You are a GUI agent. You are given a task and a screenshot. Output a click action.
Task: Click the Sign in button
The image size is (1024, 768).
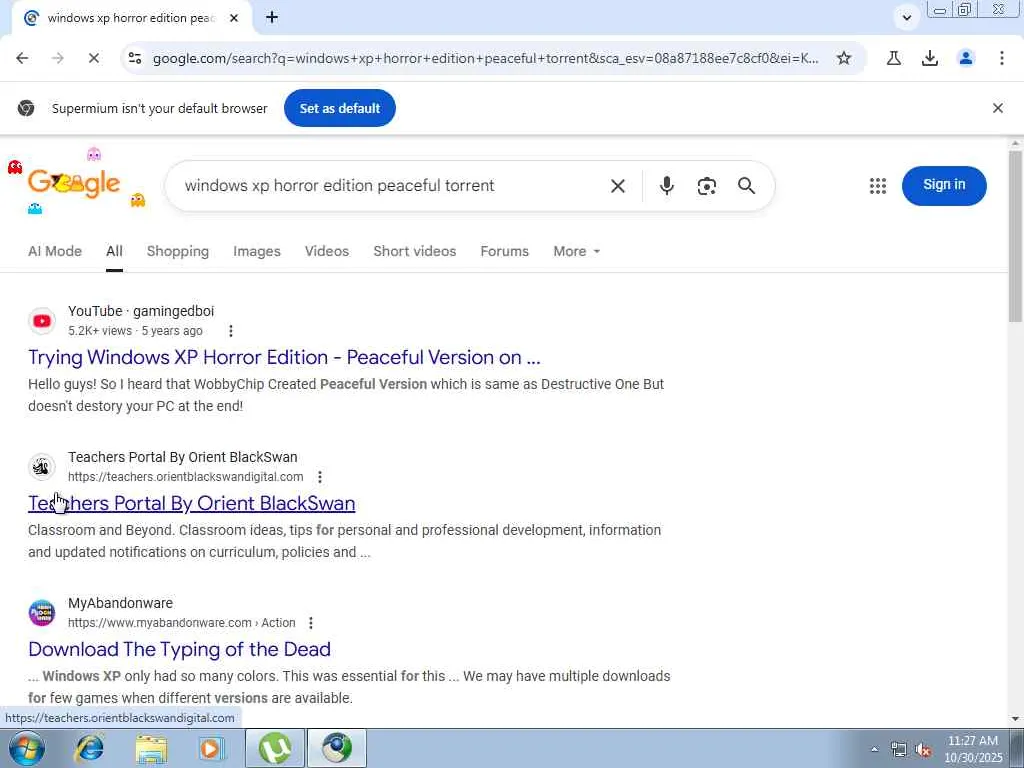click(944, 185)
